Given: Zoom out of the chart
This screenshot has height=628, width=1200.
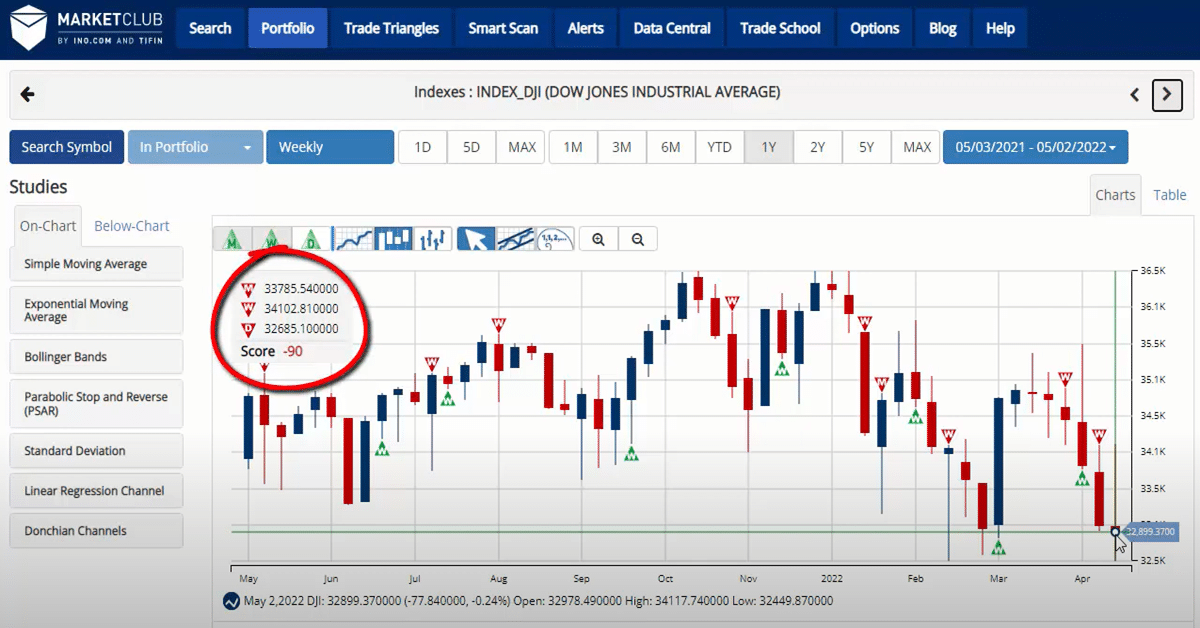Looking at the screenshot, I should 637,239.
